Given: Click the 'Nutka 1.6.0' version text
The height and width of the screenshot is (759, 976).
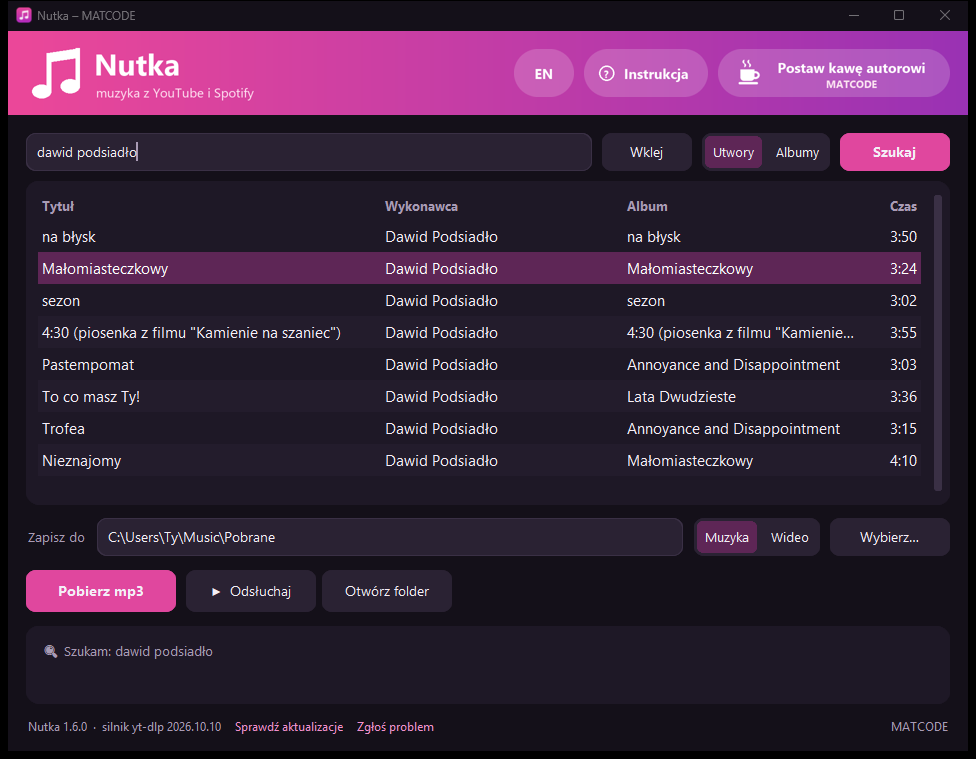Looking at the screenshot, I should click(57, 727).
